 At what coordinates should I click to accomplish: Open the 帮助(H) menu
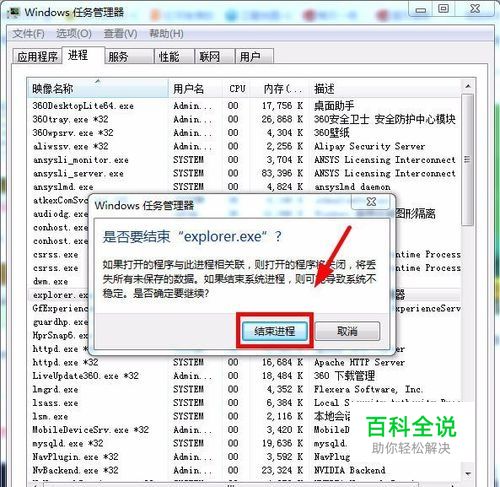tap(166, 34)
